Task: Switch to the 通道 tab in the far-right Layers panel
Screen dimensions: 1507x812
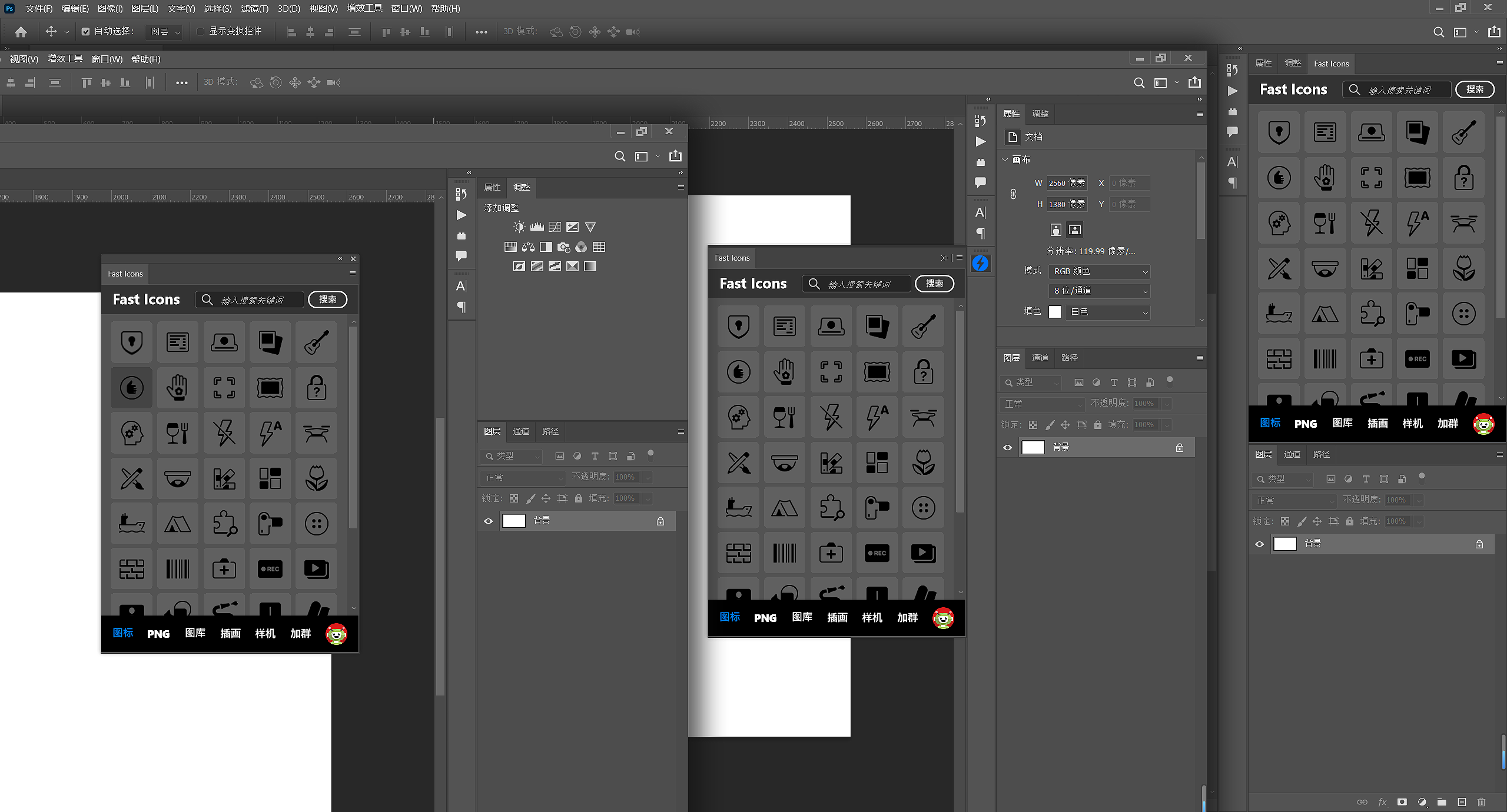Action: click(1292, 454)
